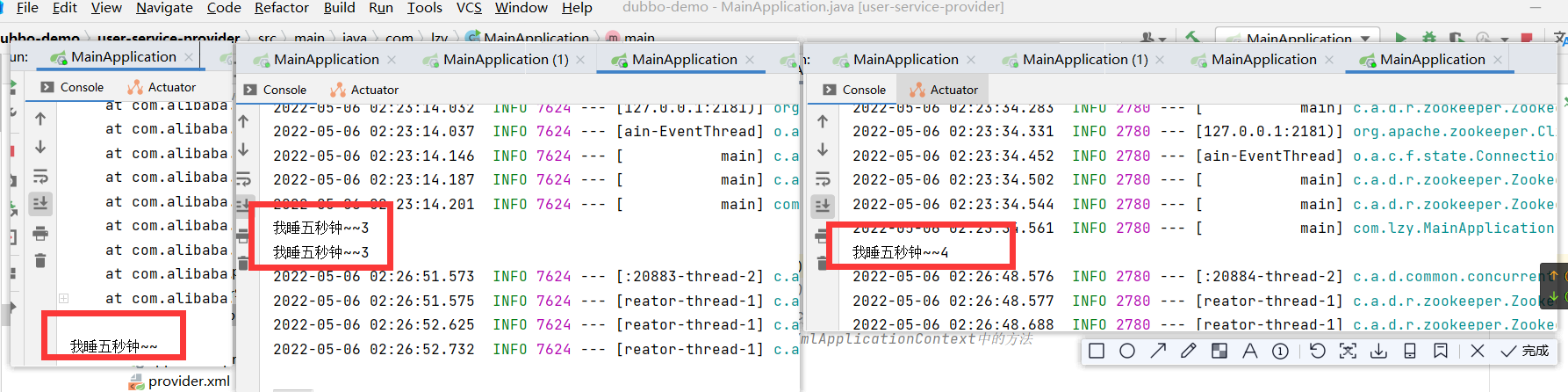Cancel screenshot with the X icon
Viewport: 1568px width, 392px height.
[x=1478, y=351]
